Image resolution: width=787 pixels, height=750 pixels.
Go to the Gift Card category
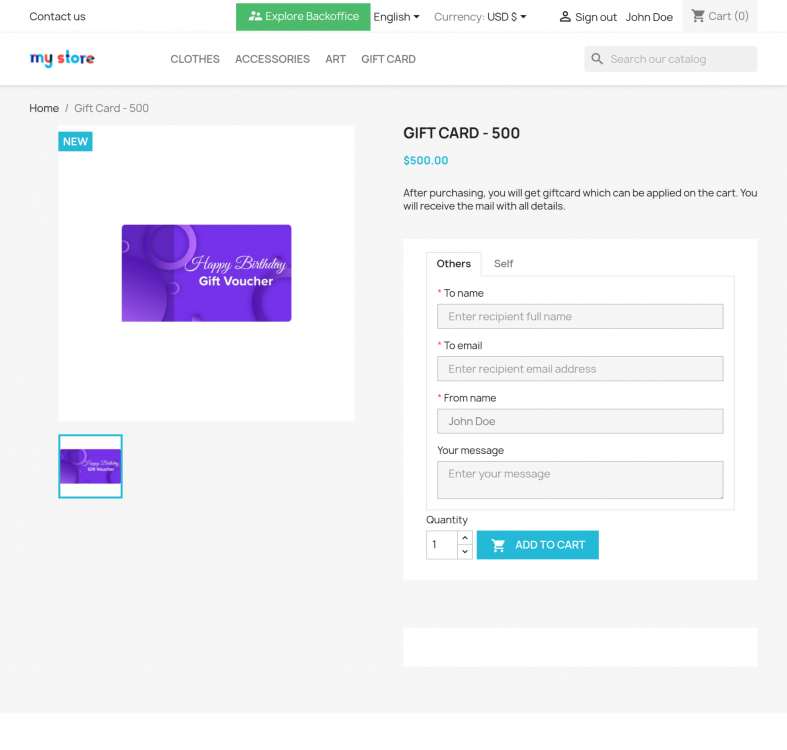coord(388,59)
